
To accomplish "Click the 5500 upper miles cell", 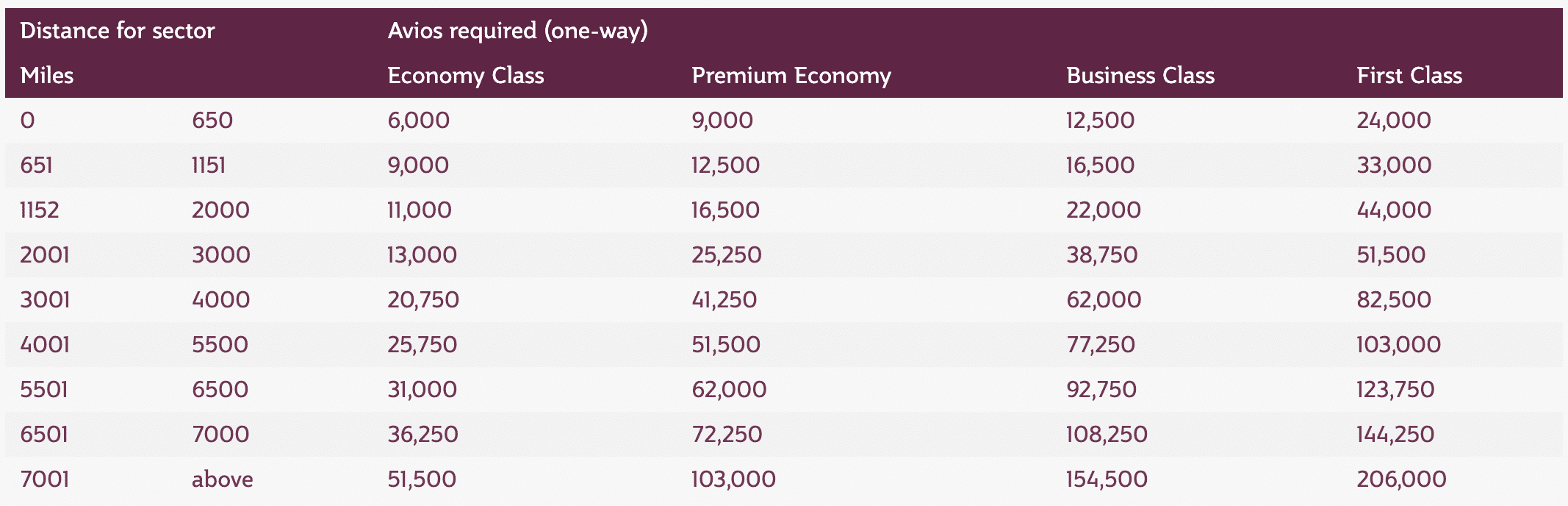I will tap(220, 345).
